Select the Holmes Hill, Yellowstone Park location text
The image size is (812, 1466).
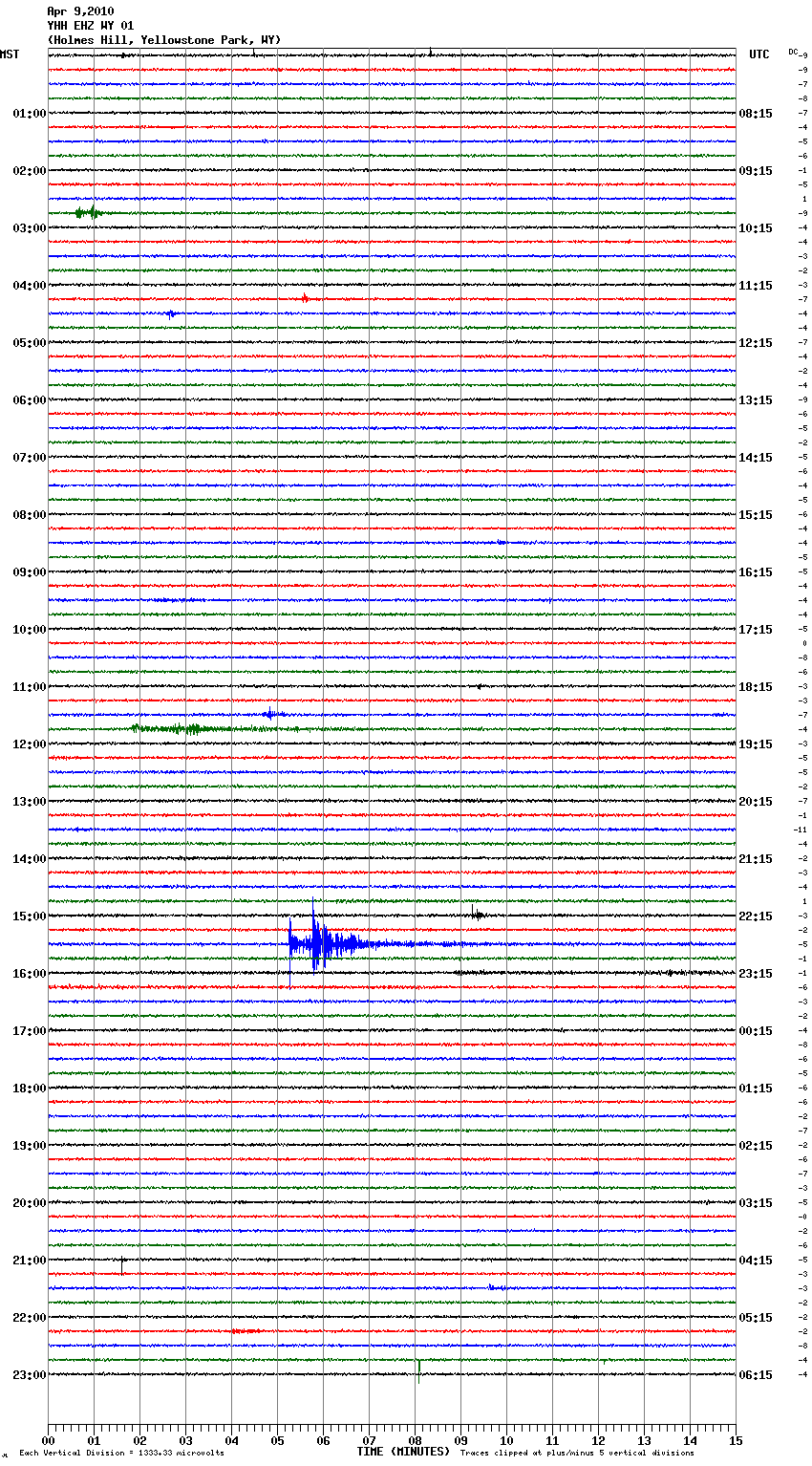point(163,40)
